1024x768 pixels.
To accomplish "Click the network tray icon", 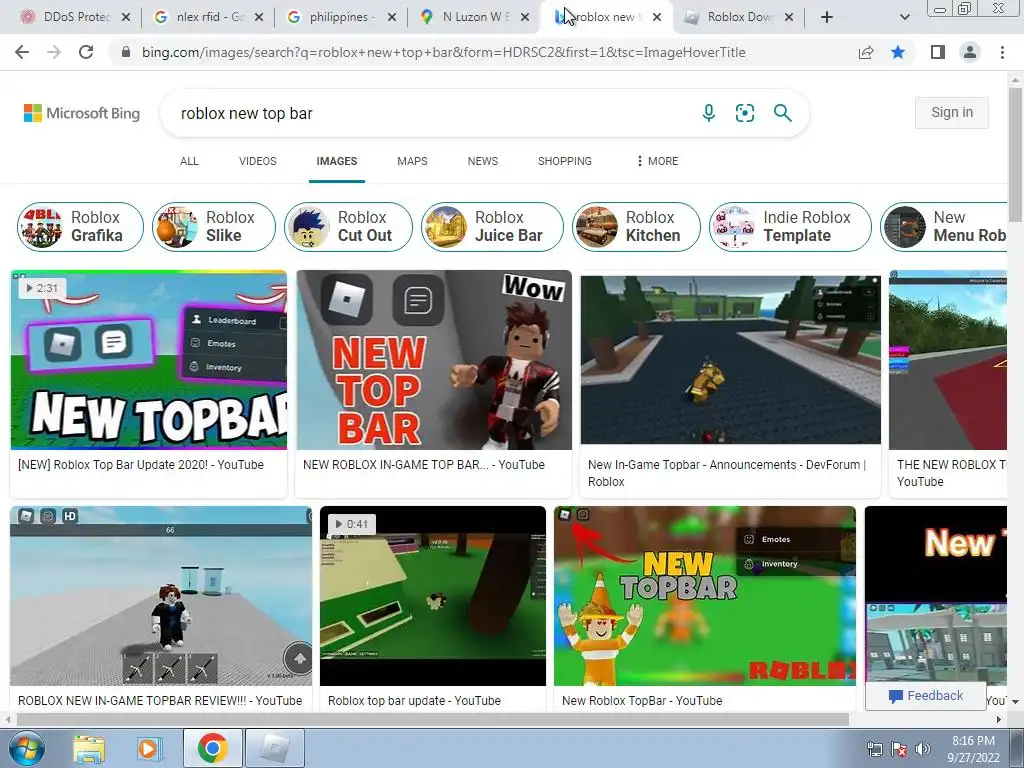I will click(874, 749).
